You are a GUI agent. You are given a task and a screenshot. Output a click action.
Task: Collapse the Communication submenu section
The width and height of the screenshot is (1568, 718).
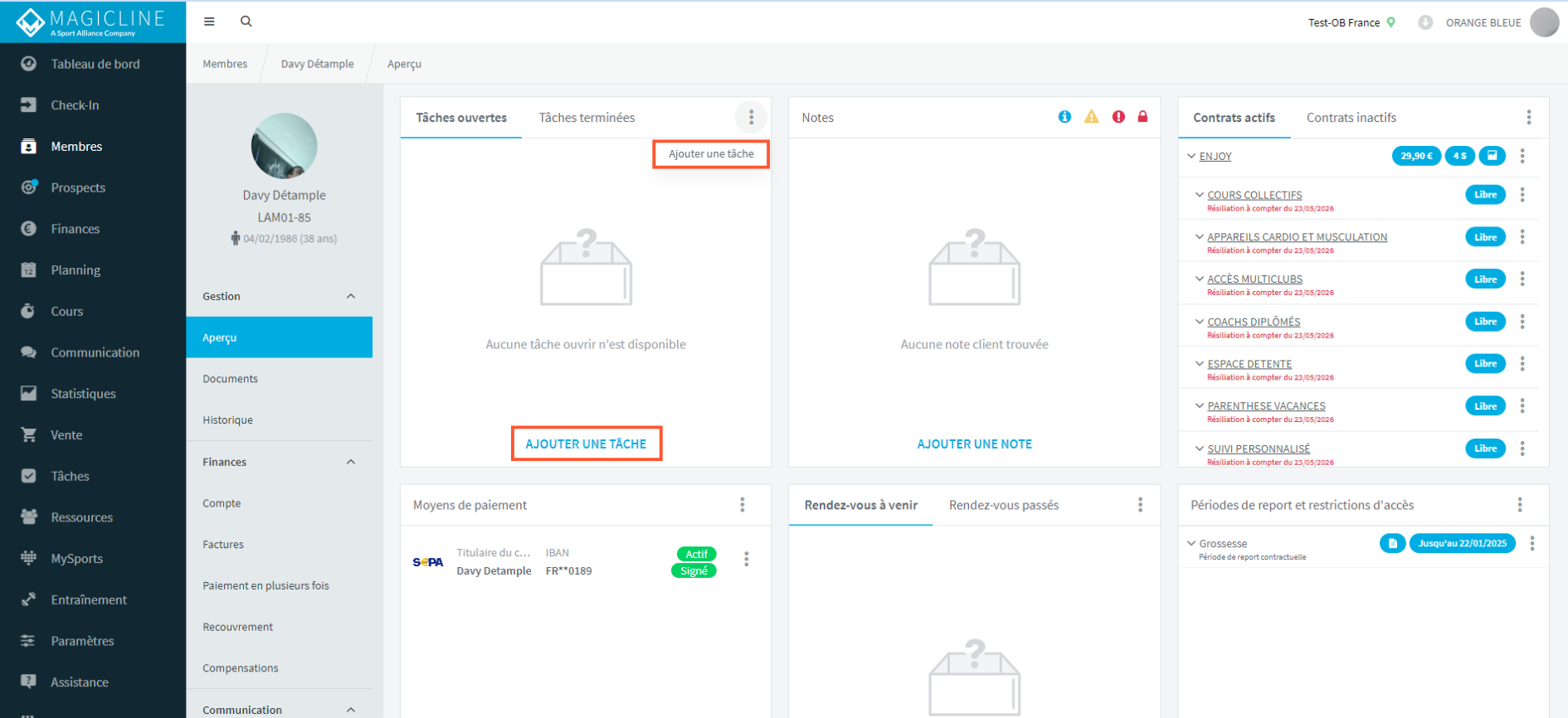coord(351,710)
